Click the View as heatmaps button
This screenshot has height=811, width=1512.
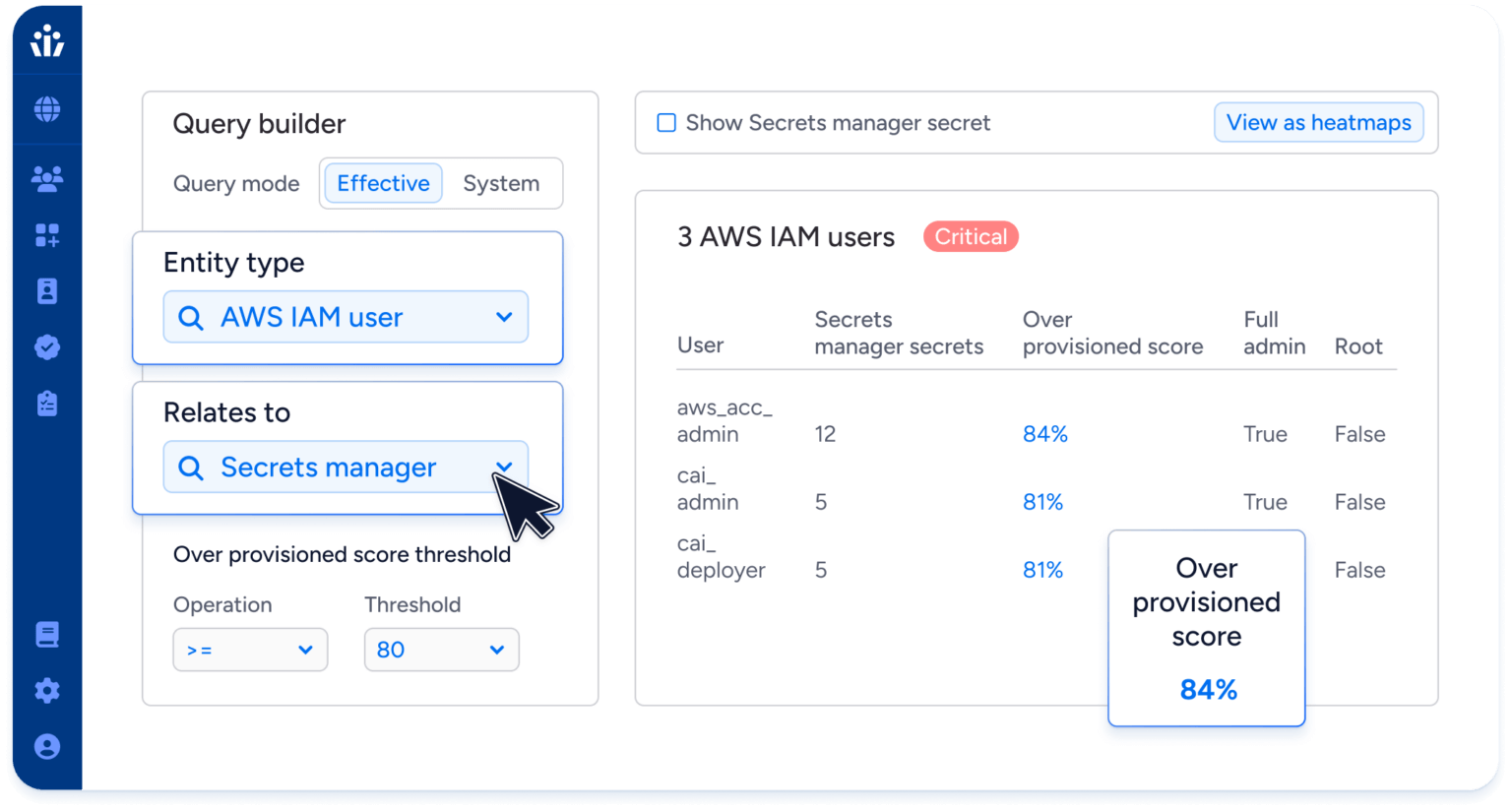coord(1318,123)
